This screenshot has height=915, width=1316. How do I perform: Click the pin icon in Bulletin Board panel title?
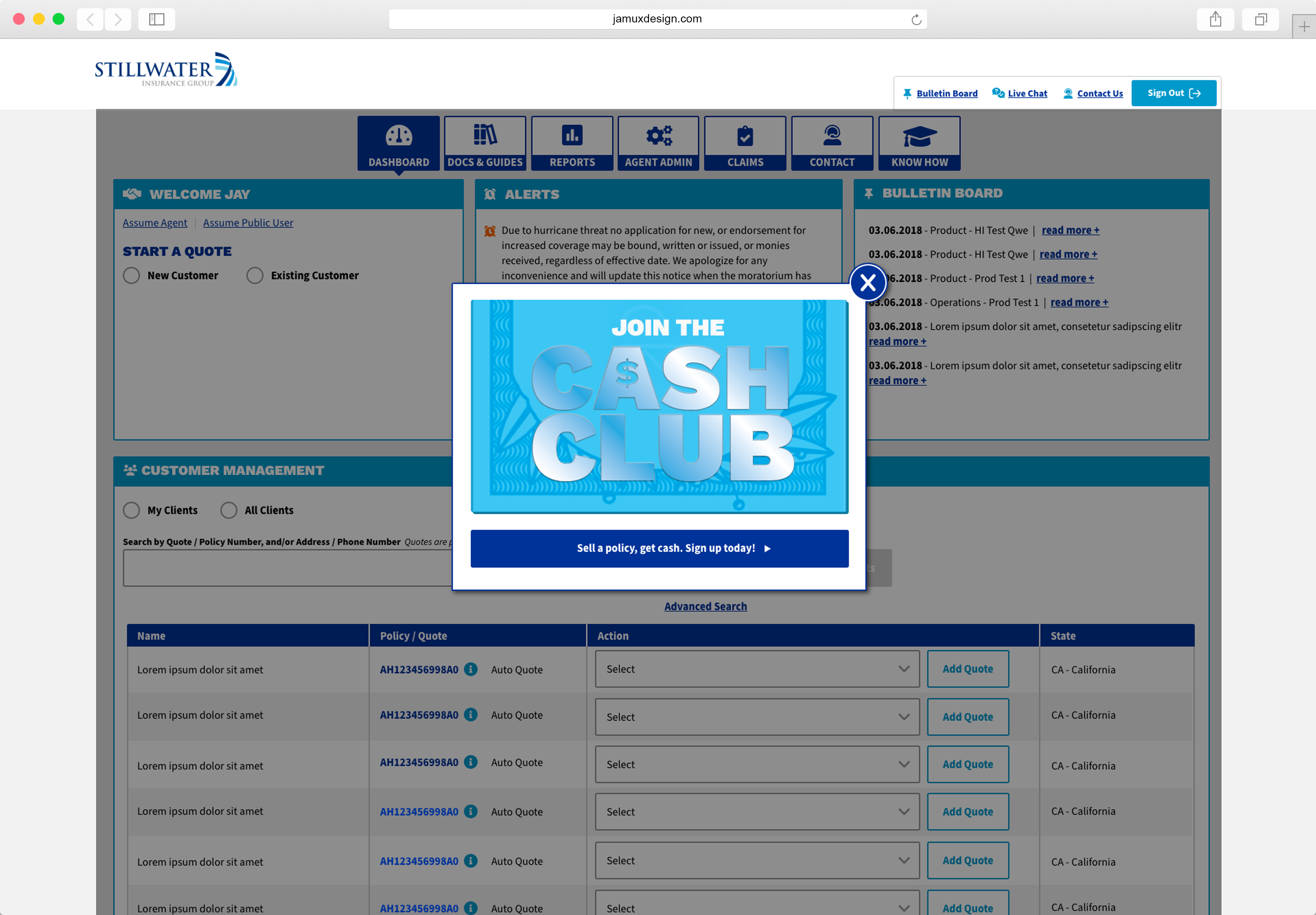pos(869,194)
